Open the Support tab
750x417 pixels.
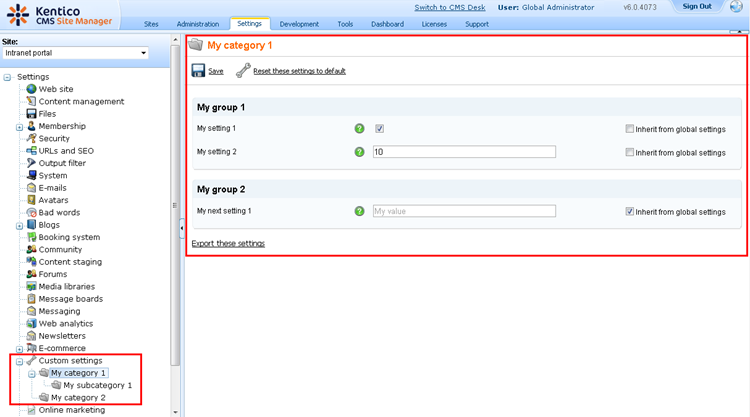[x=477, y=24]
